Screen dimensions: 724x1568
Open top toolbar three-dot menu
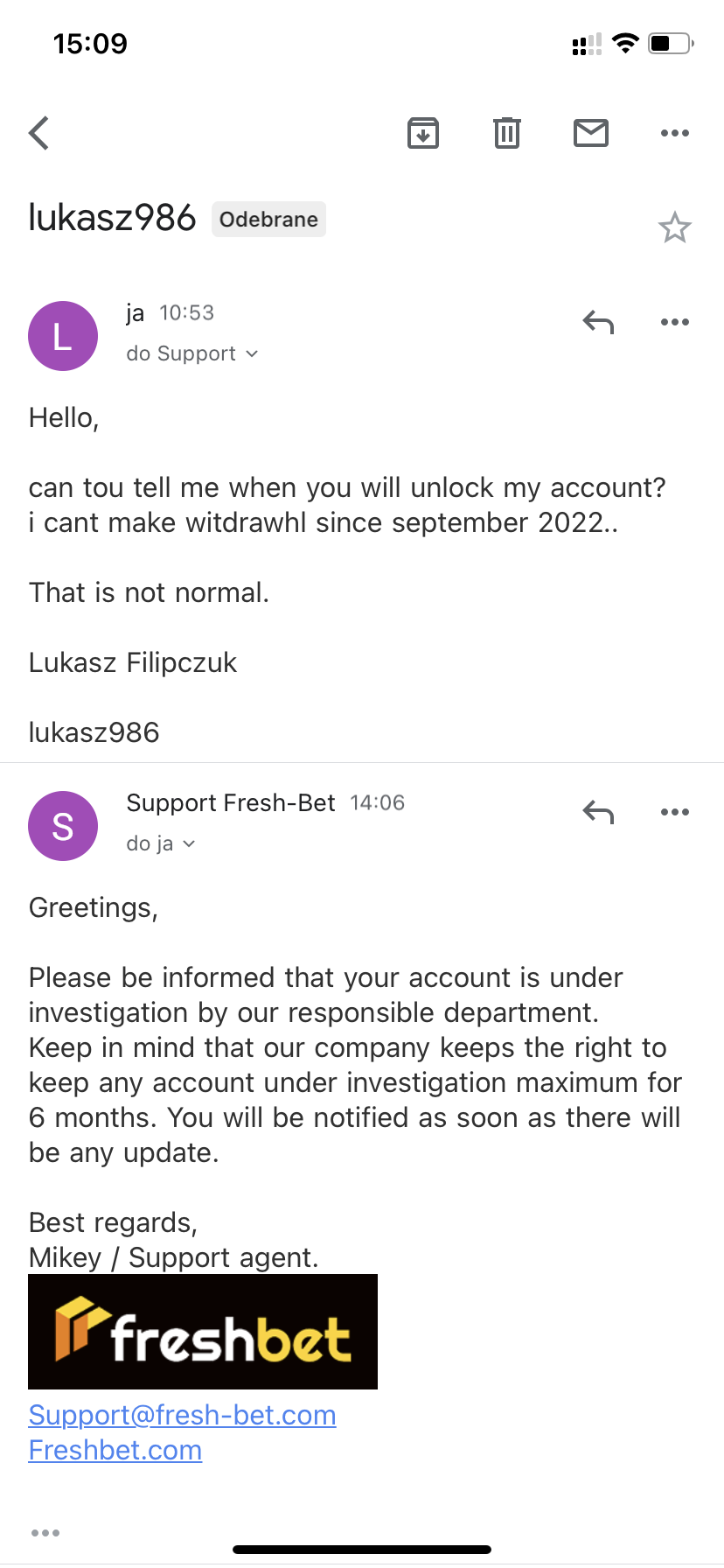(675, 133)
